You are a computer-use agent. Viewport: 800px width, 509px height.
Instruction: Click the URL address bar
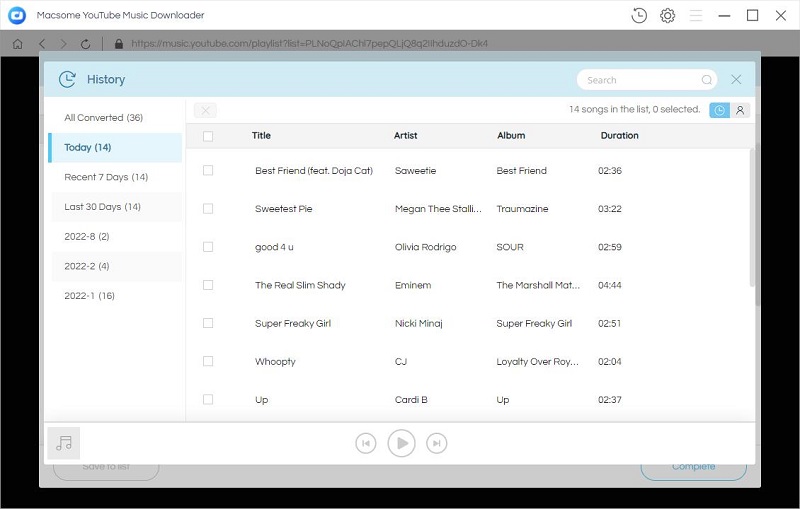309,44
